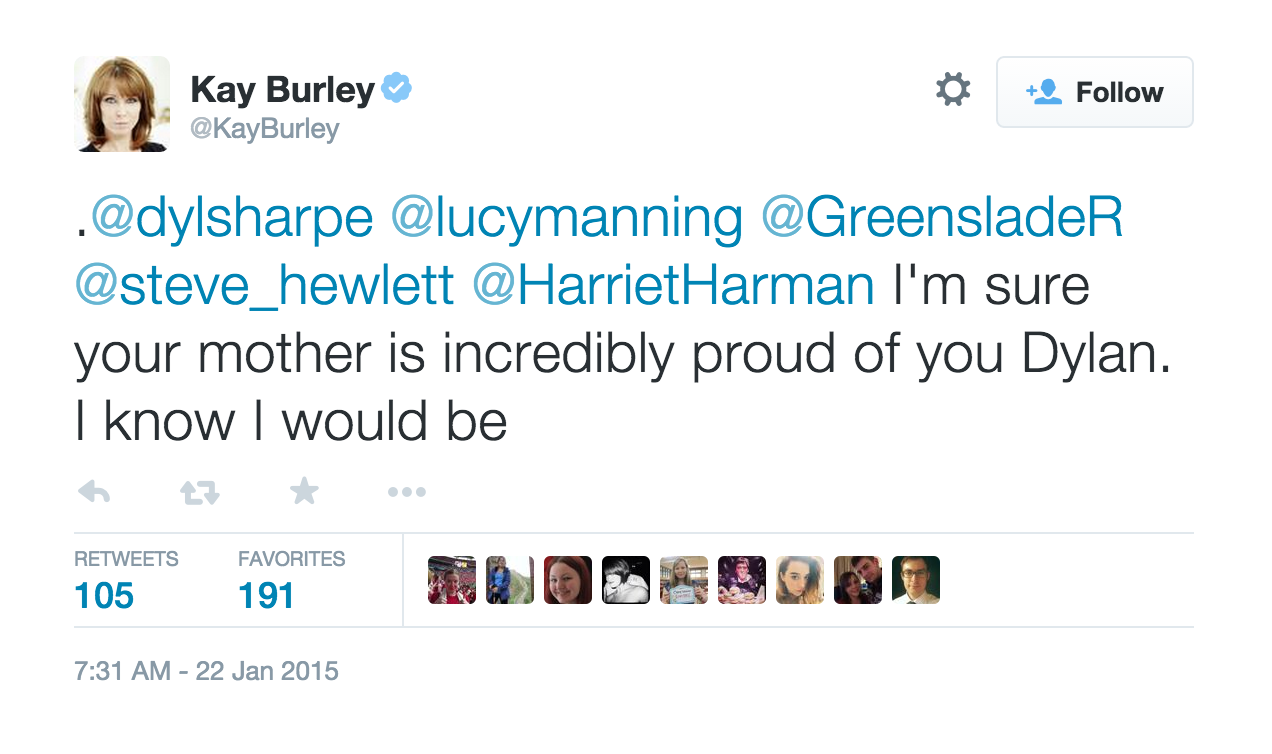The width and height of the screenshot is (1272, 754).
Task: Visit @lucymanning profile mention
Action: 566,220
